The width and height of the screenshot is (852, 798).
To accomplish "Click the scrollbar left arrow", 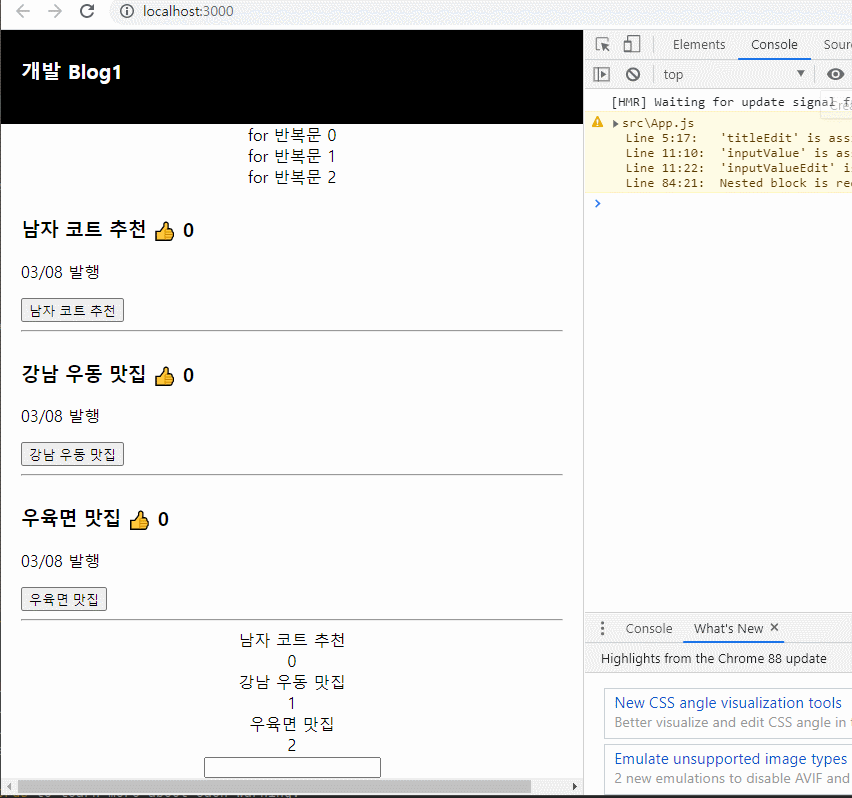I will tap(9, 786).
